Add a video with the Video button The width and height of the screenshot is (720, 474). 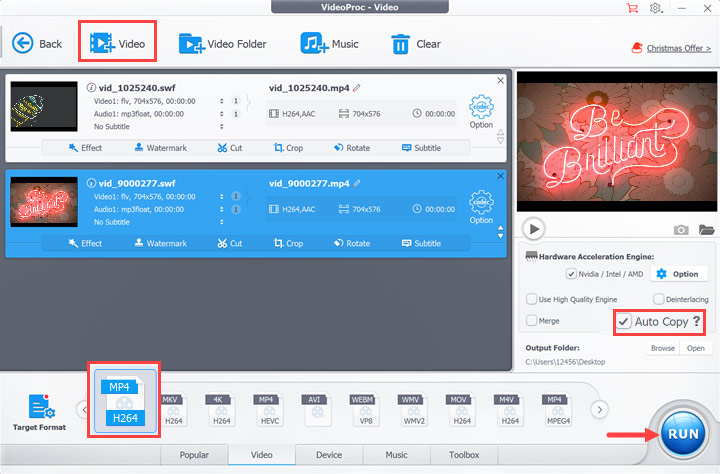coord(118,44)
